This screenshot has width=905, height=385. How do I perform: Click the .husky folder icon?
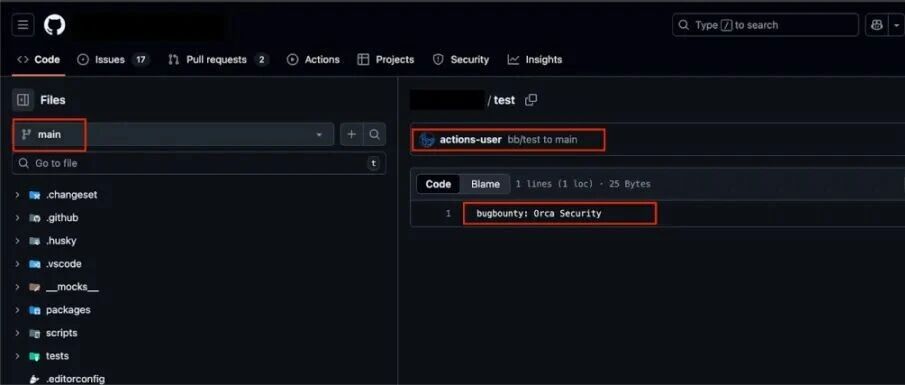pos(35,241)
